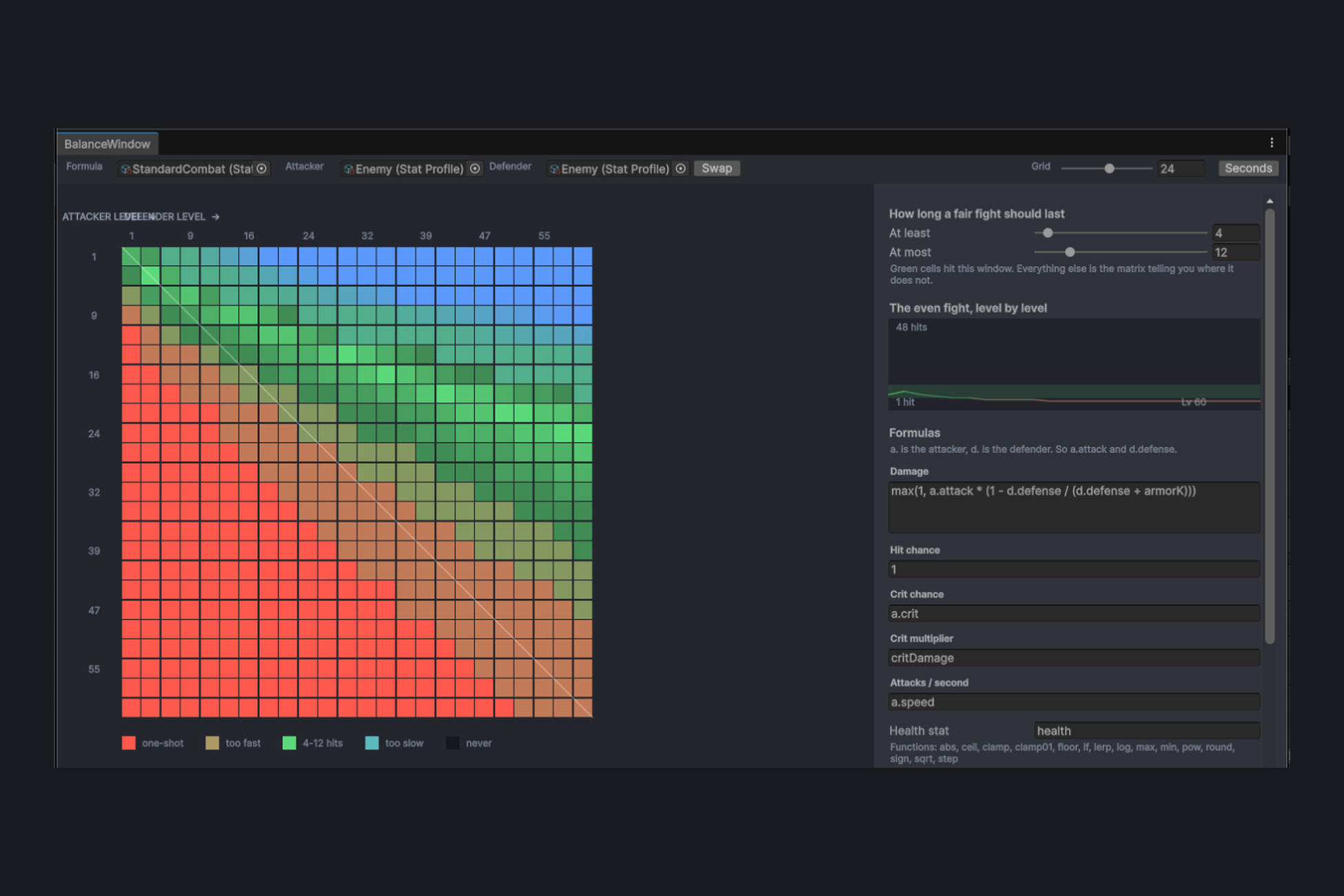The width and height of the screenshot is (1344, 896).
Task: Click the defender level column label 16
Action: click(x=249, y=236)
